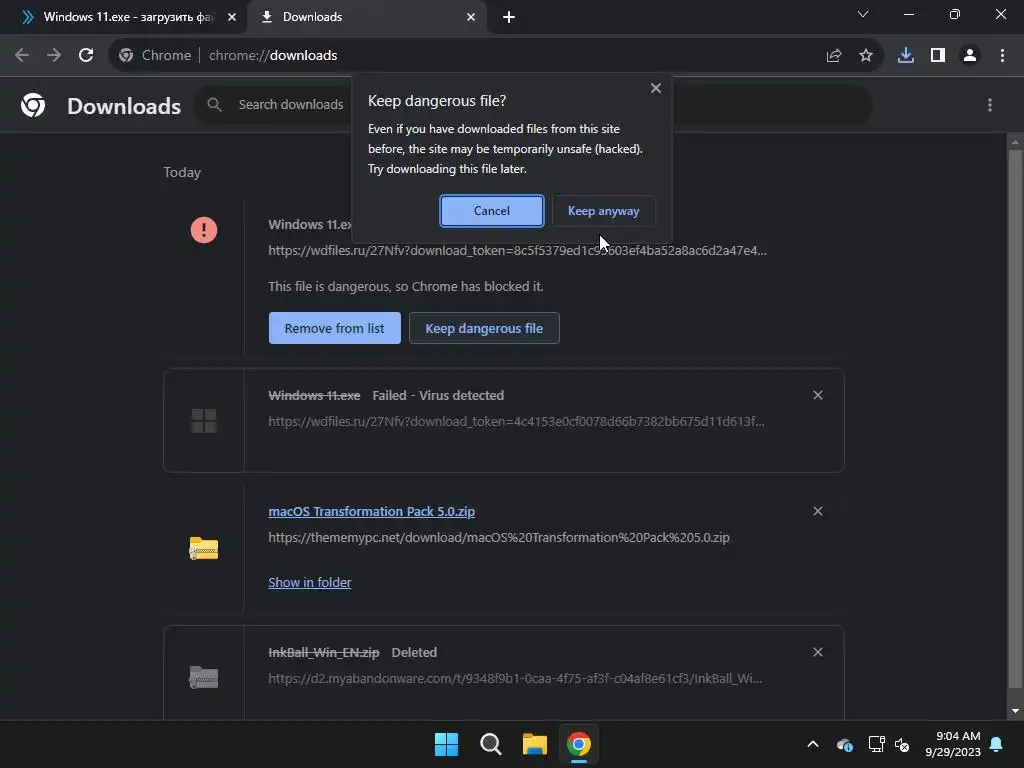Click the scrollbar down arrow
Viewport: 1024px width, 768px height.
coord(1015,711)
